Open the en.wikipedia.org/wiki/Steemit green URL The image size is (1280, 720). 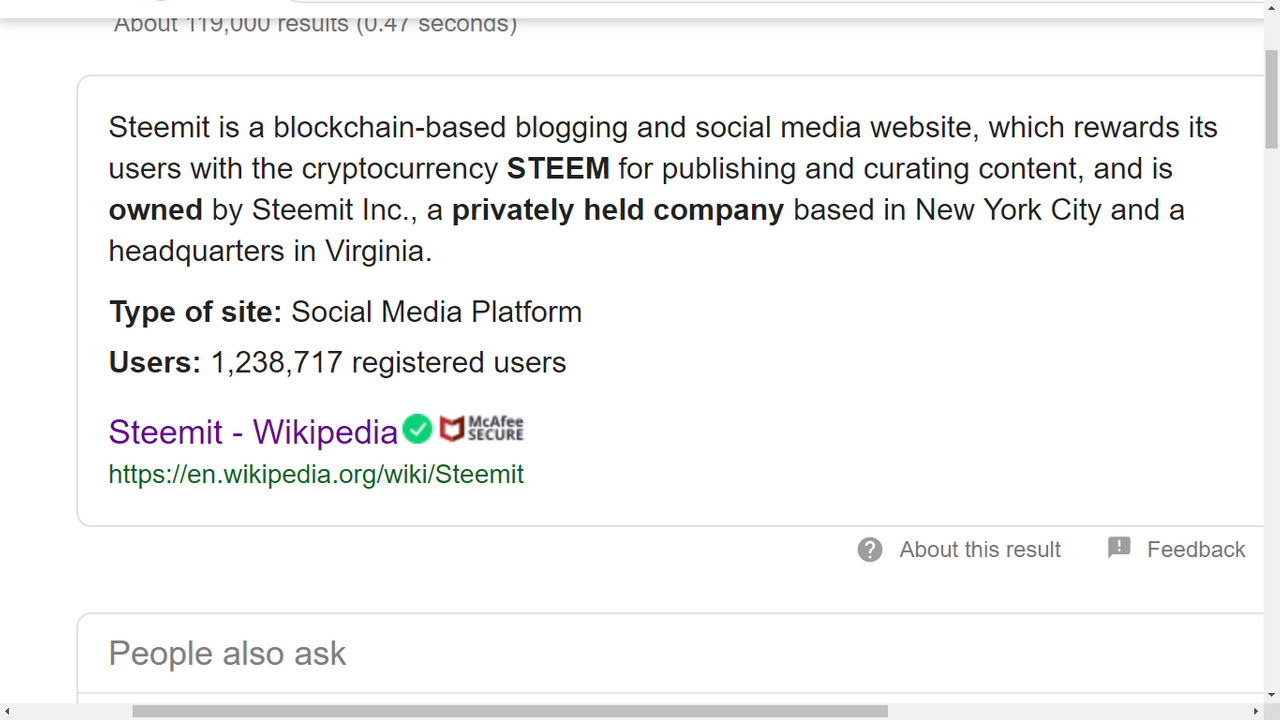tap(316, 474)
